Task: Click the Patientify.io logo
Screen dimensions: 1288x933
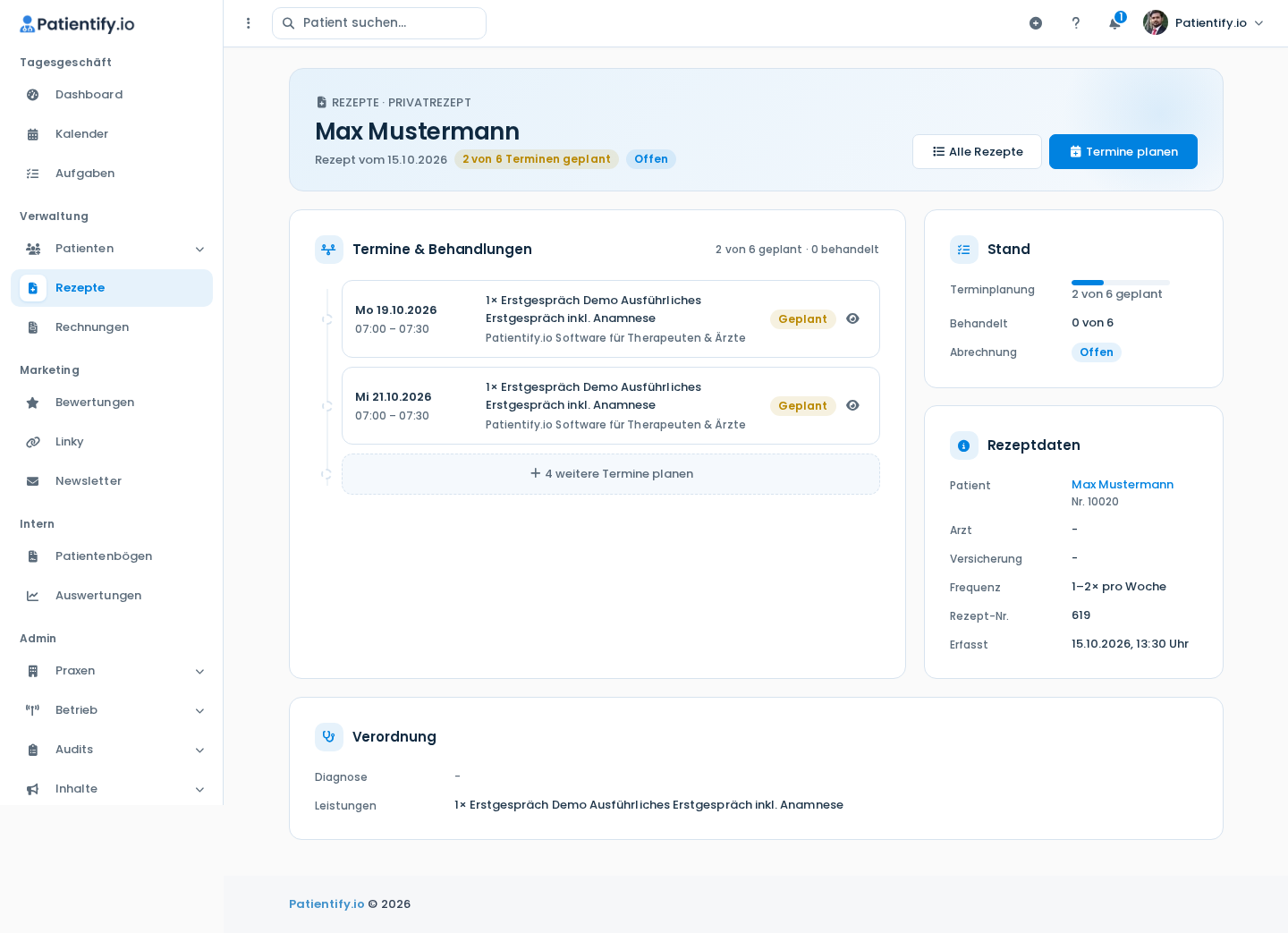Action: (77, 24)
